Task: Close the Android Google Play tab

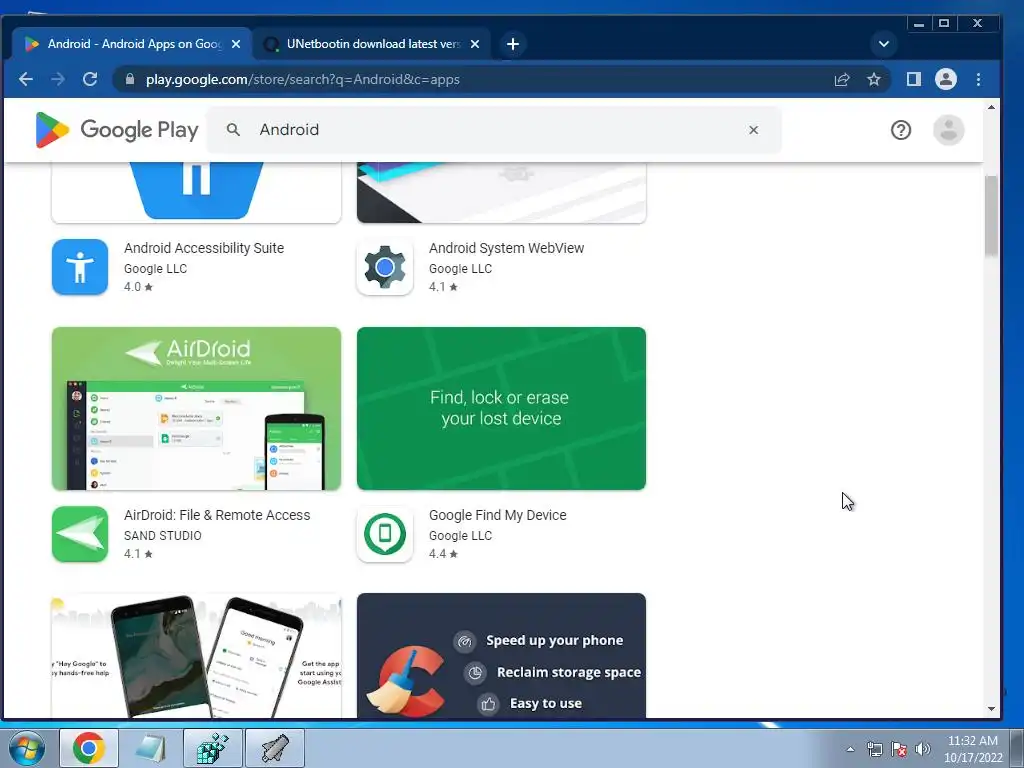Action: pyautogui.click(x=236, y=44)
